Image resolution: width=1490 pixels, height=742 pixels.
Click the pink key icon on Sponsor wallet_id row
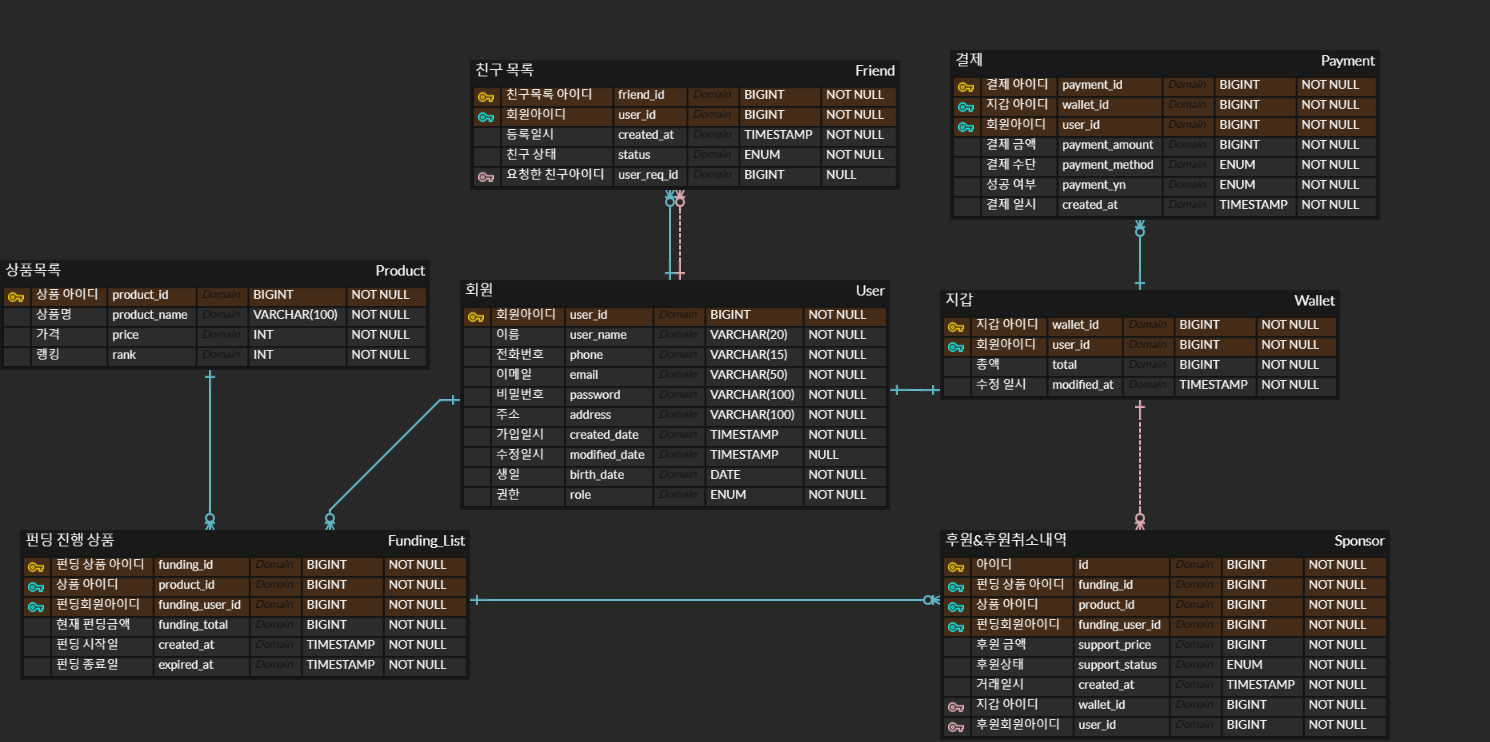click(x=956, y=706)
